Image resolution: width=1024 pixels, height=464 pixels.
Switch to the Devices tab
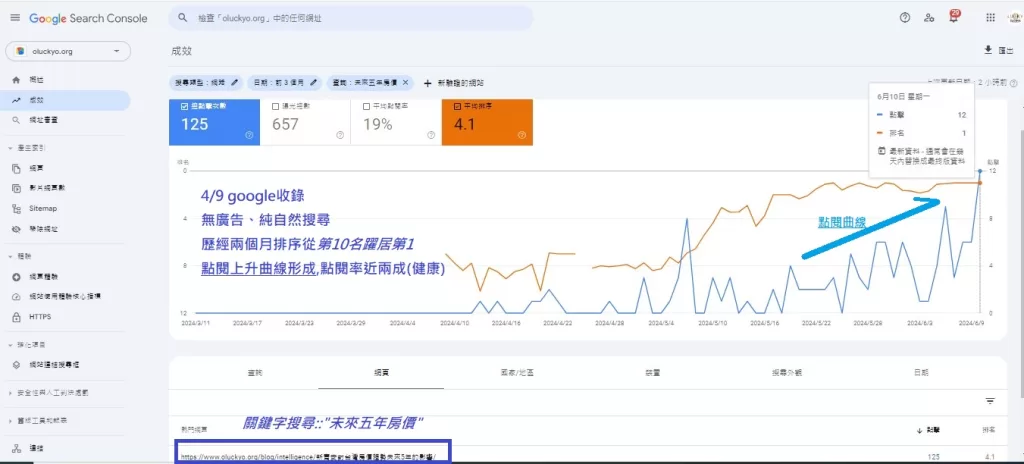[652, 372]
